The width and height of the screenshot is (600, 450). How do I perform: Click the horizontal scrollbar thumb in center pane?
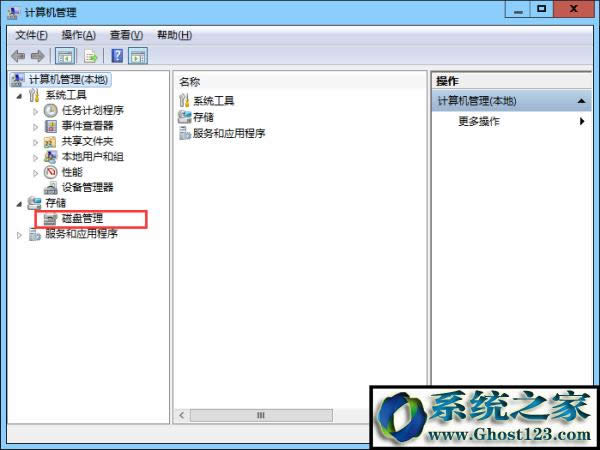click(x=261, y=415)
